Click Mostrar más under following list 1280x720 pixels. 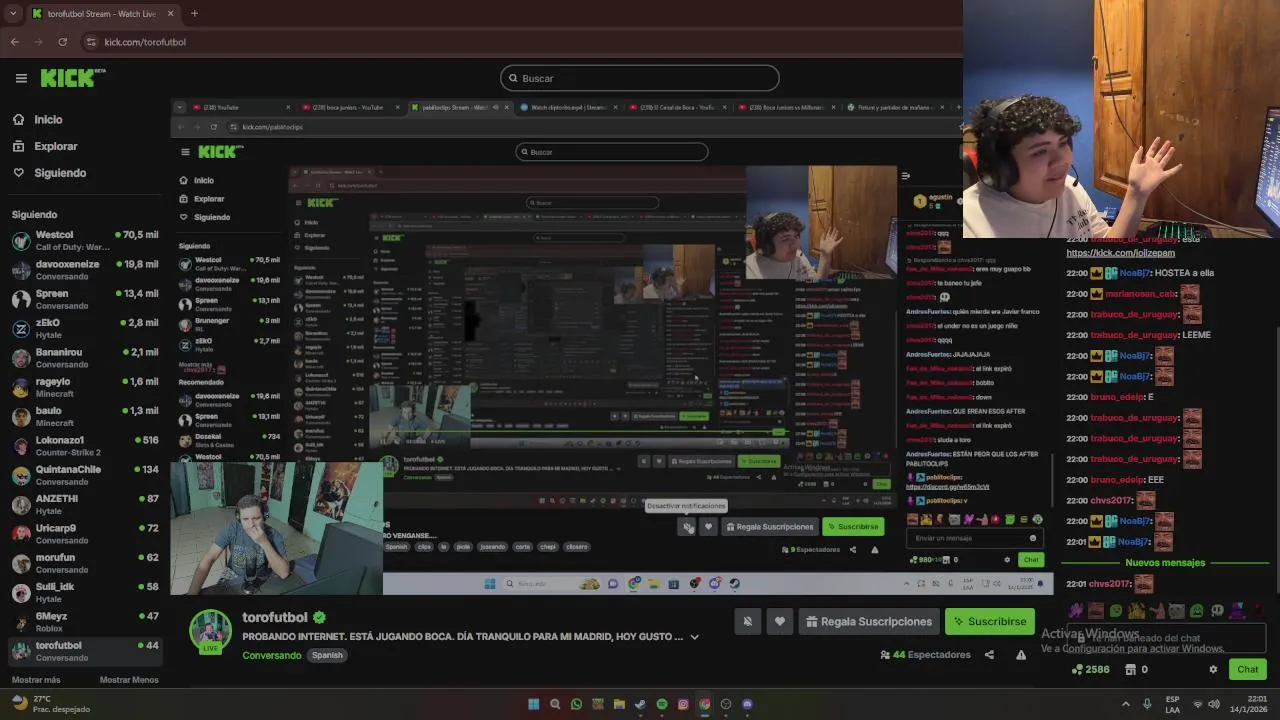click(36, 680)
